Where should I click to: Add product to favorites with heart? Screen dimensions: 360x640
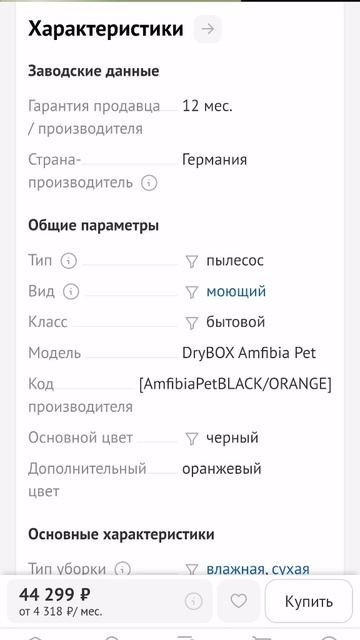[239, 601]
